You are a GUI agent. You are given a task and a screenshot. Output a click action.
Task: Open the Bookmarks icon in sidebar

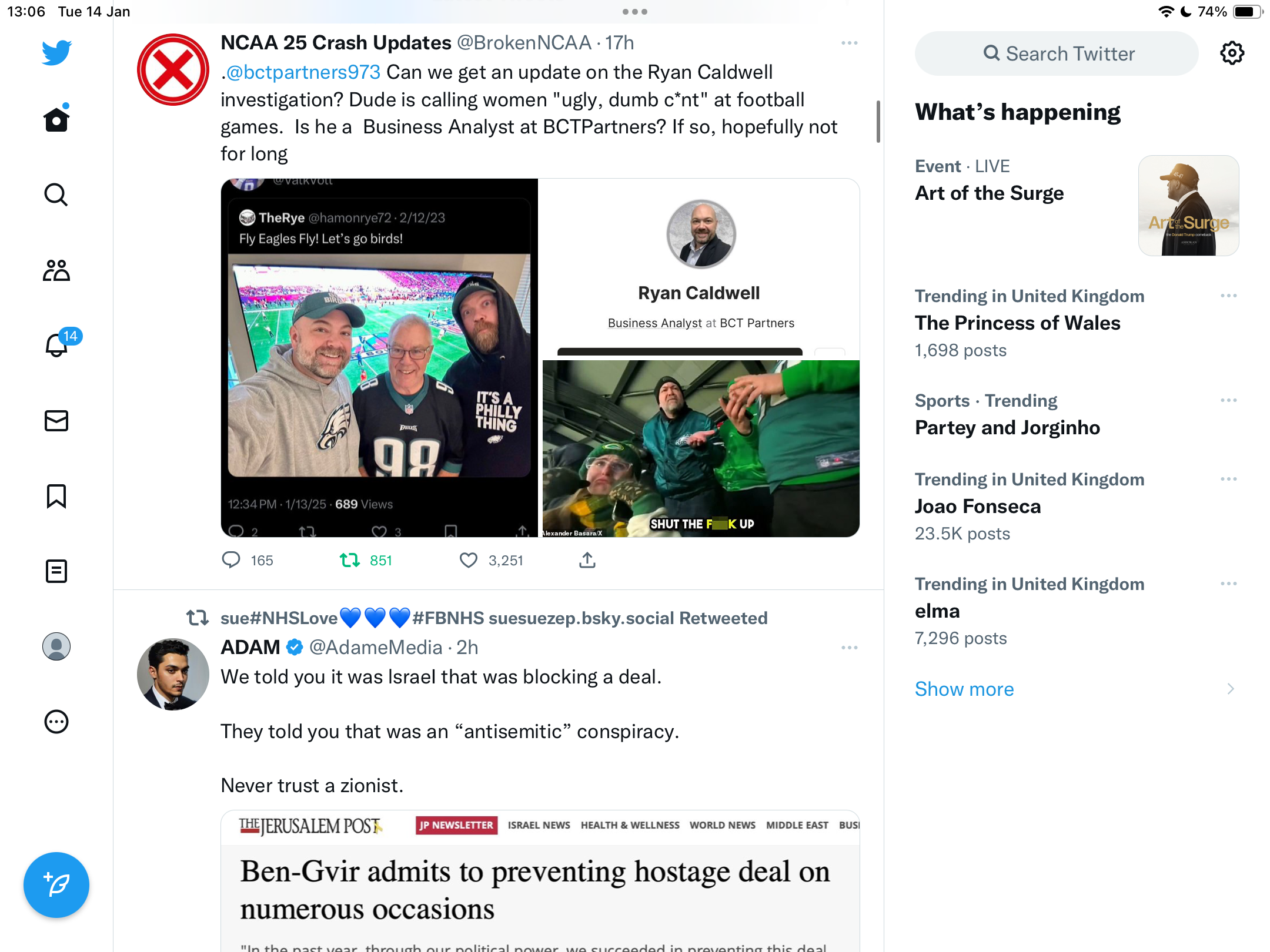(56, 496)
